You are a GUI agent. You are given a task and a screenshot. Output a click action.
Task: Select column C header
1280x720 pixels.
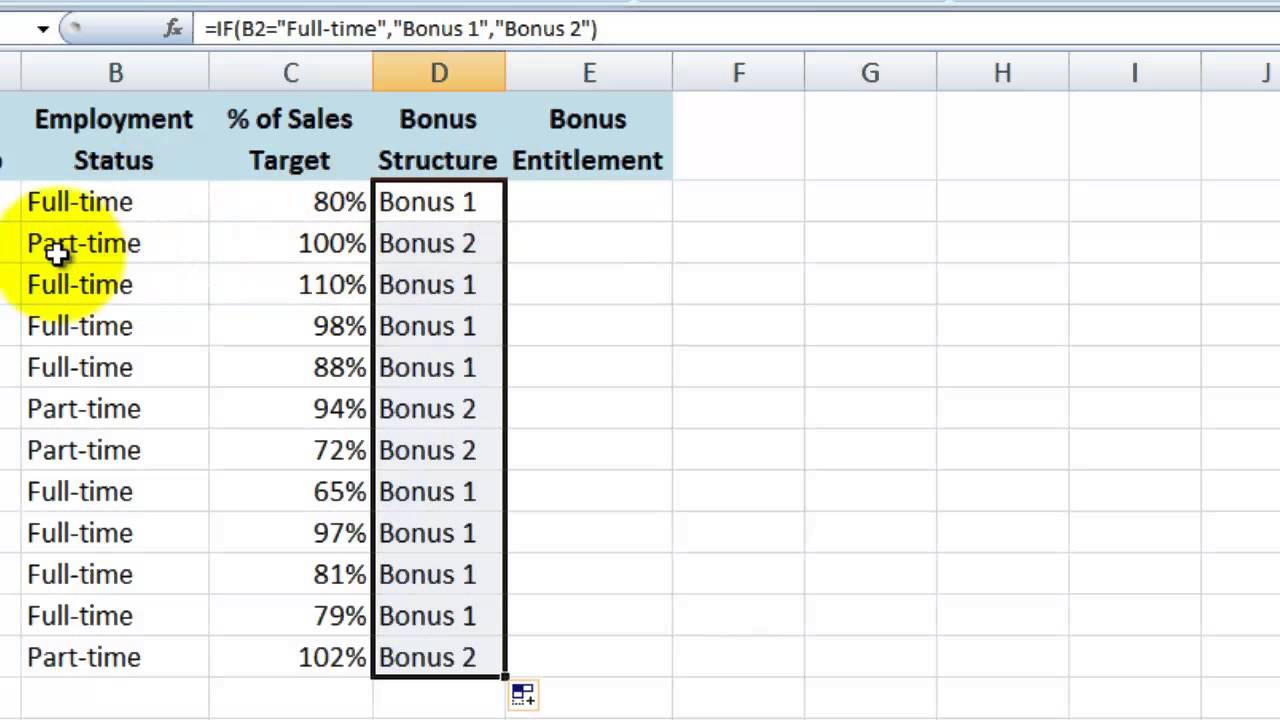coord(290,72)
